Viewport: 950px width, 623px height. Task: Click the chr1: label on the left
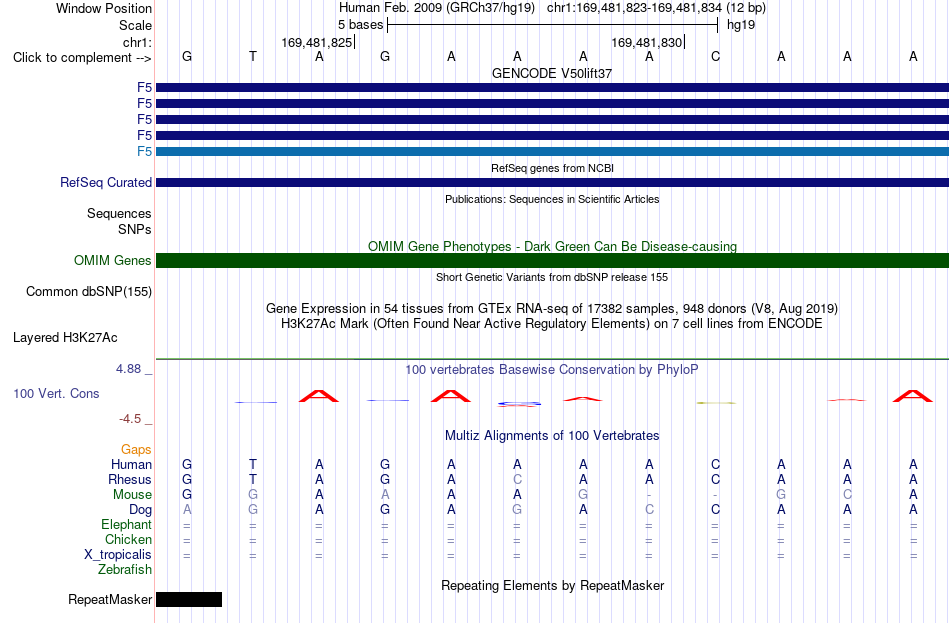137,42
